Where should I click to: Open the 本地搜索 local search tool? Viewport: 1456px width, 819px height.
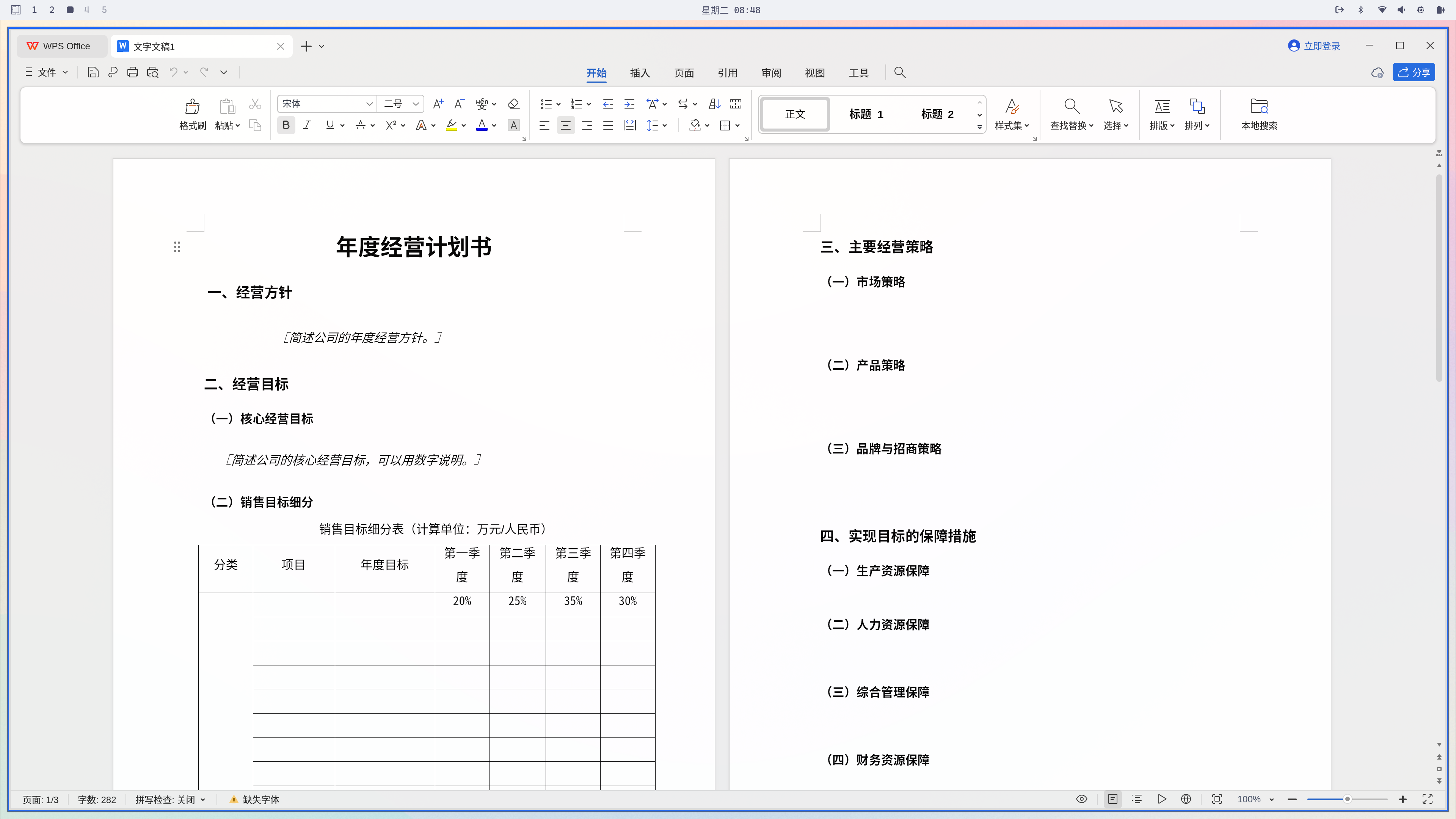[1259, 114]
